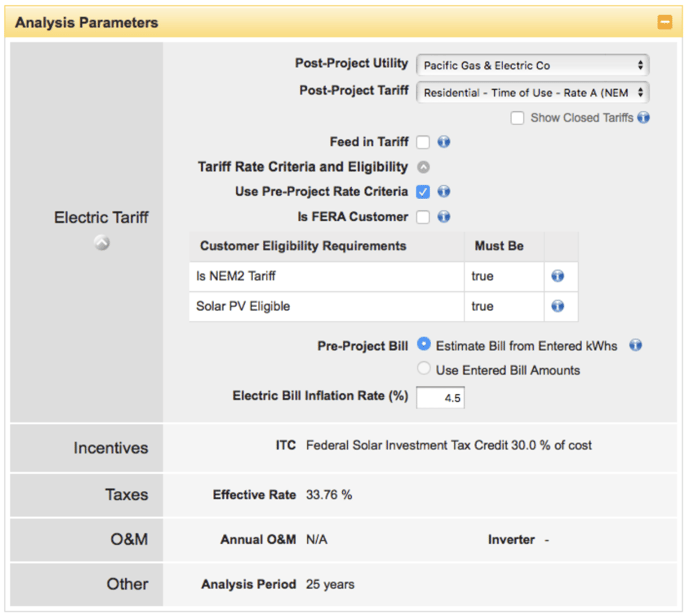The image size is (688, 613).
Task: Uncheck Use Pre-Project Rate Criteria
Action: (423, 192)
